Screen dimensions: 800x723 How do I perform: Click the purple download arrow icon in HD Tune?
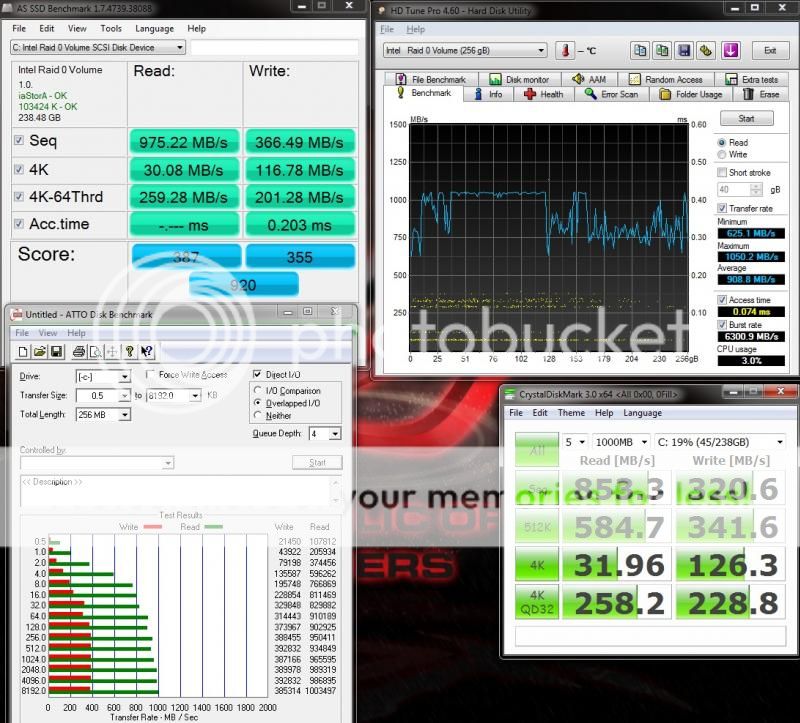pyautogui.click(x=730, y=50)
